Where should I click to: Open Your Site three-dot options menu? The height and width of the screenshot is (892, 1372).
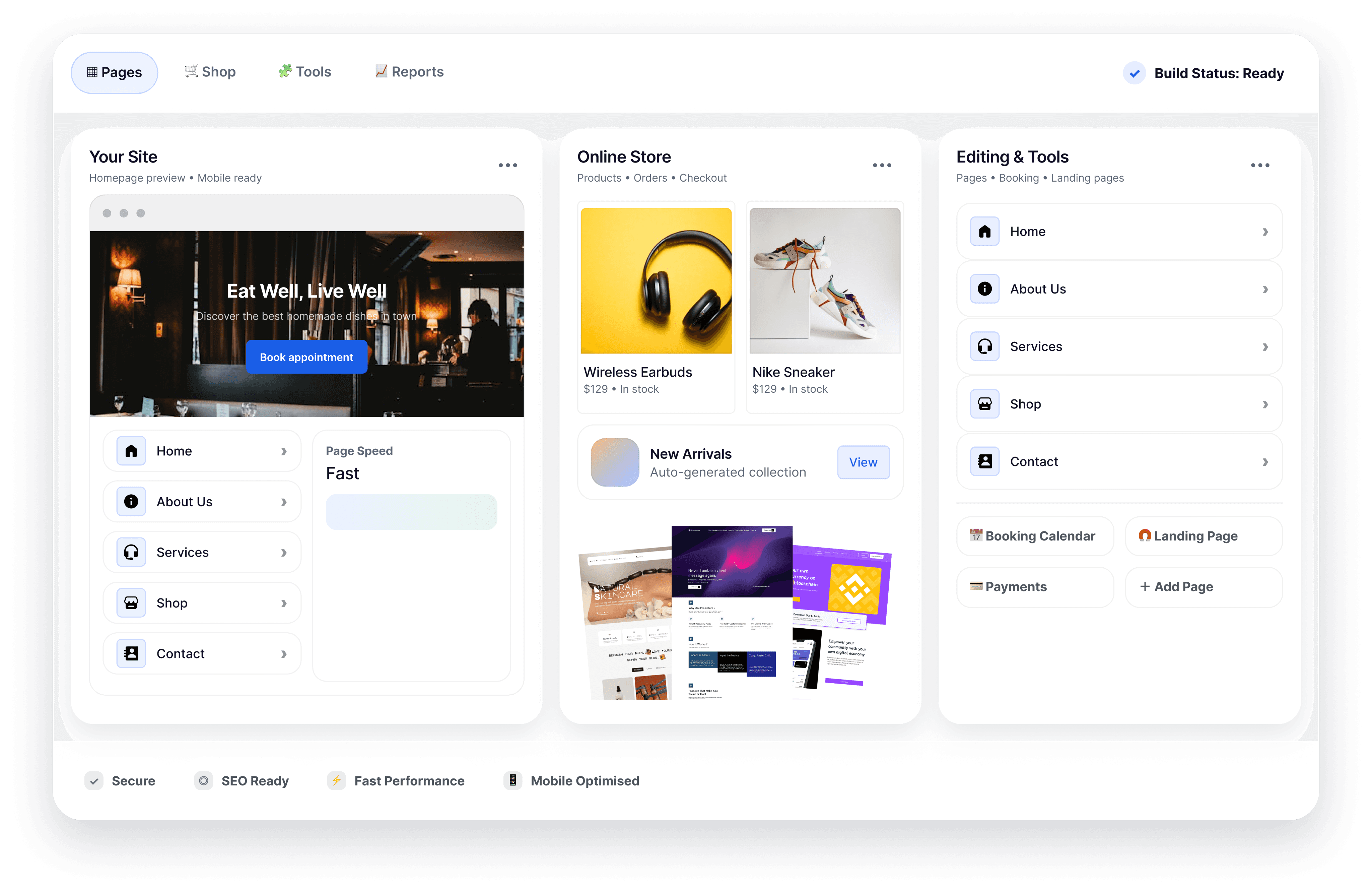coord(507,166)
